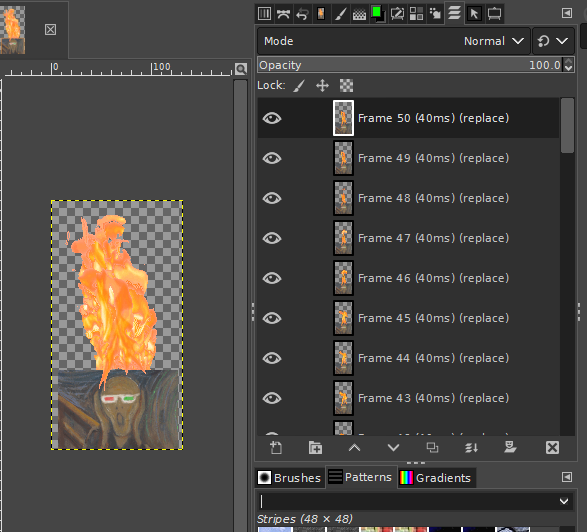
Task: Select layer 'Frame 44 (40ms) (replace)'
Action: (x=434, y=358)
